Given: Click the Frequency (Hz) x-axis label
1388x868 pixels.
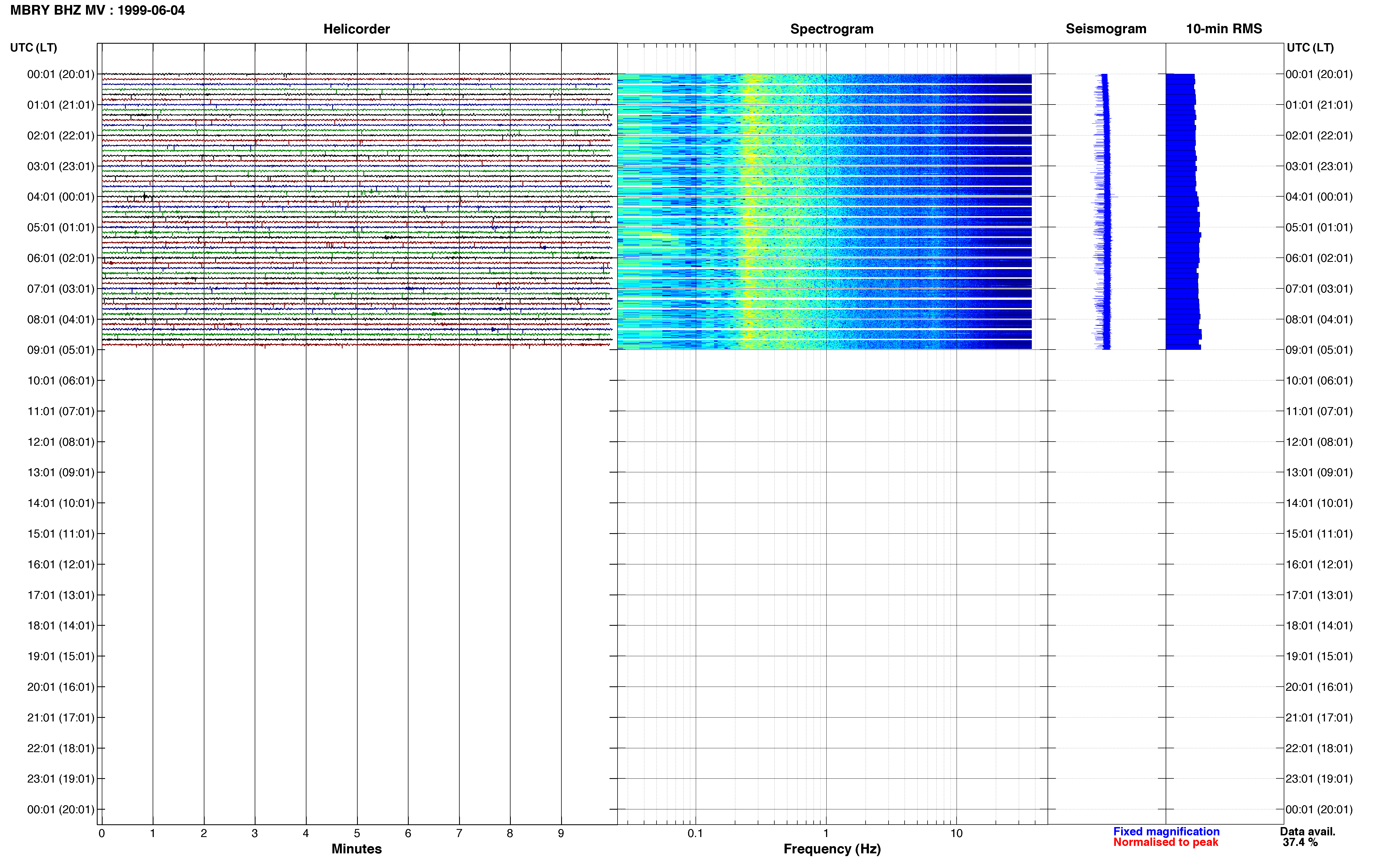Looking at the screenshot, I should pos(832,849).
